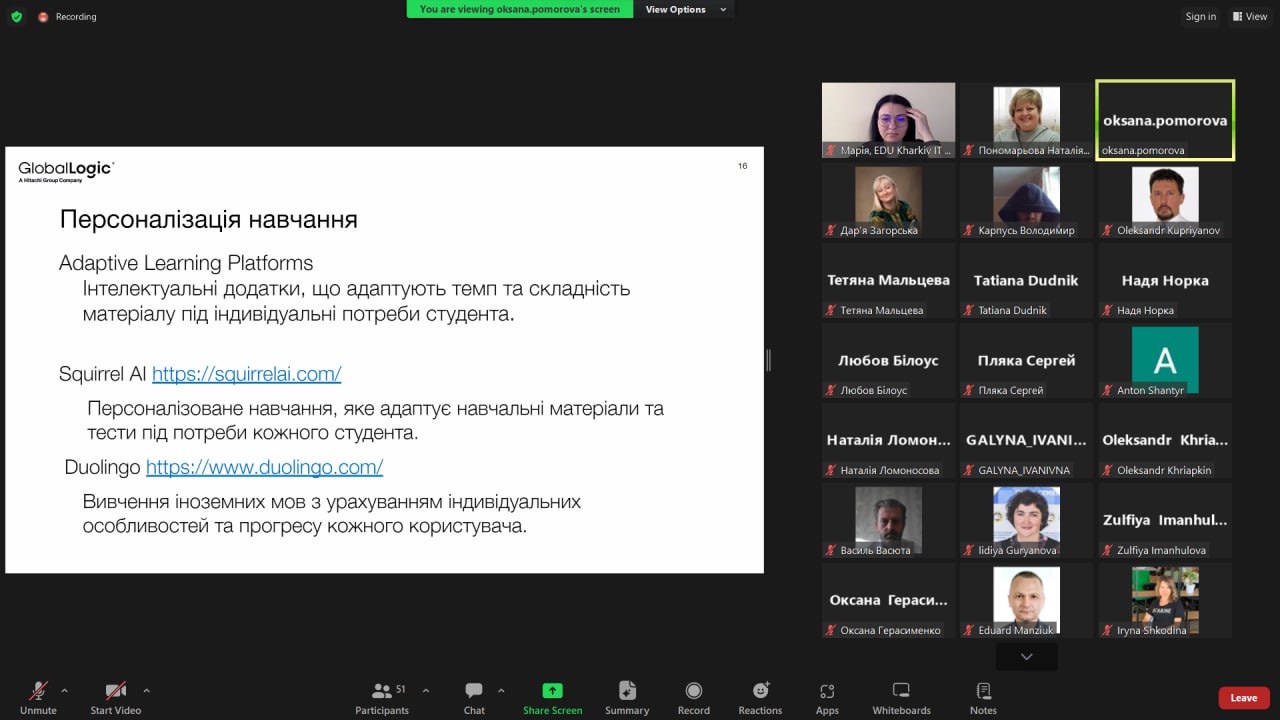Open the Participants panel
The width and height of the screenshot is (1280, 720).
tap(382, 696)
